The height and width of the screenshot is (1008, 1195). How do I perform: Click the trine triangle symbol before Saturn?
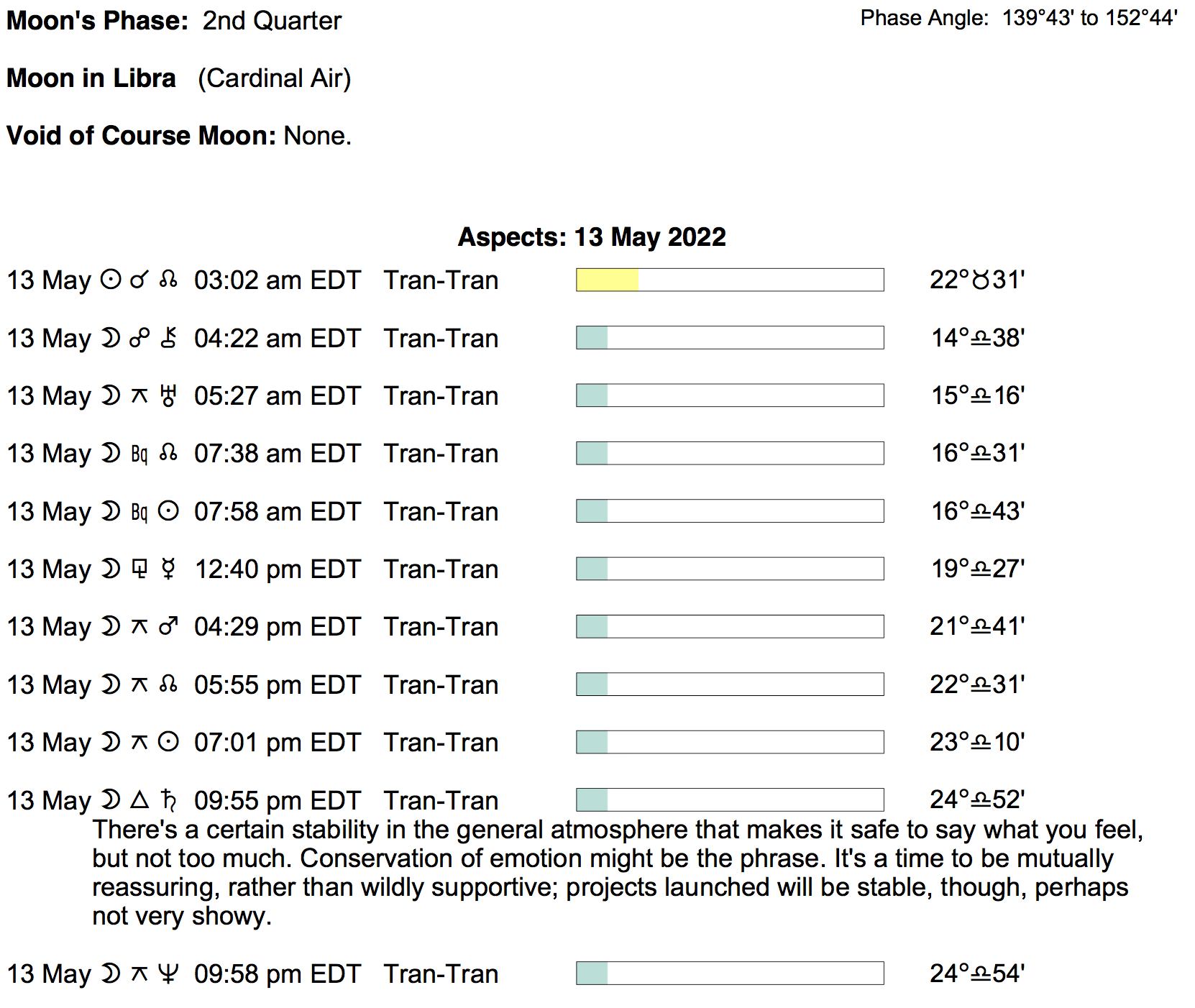pyautogui.click(x=139, y=799)
